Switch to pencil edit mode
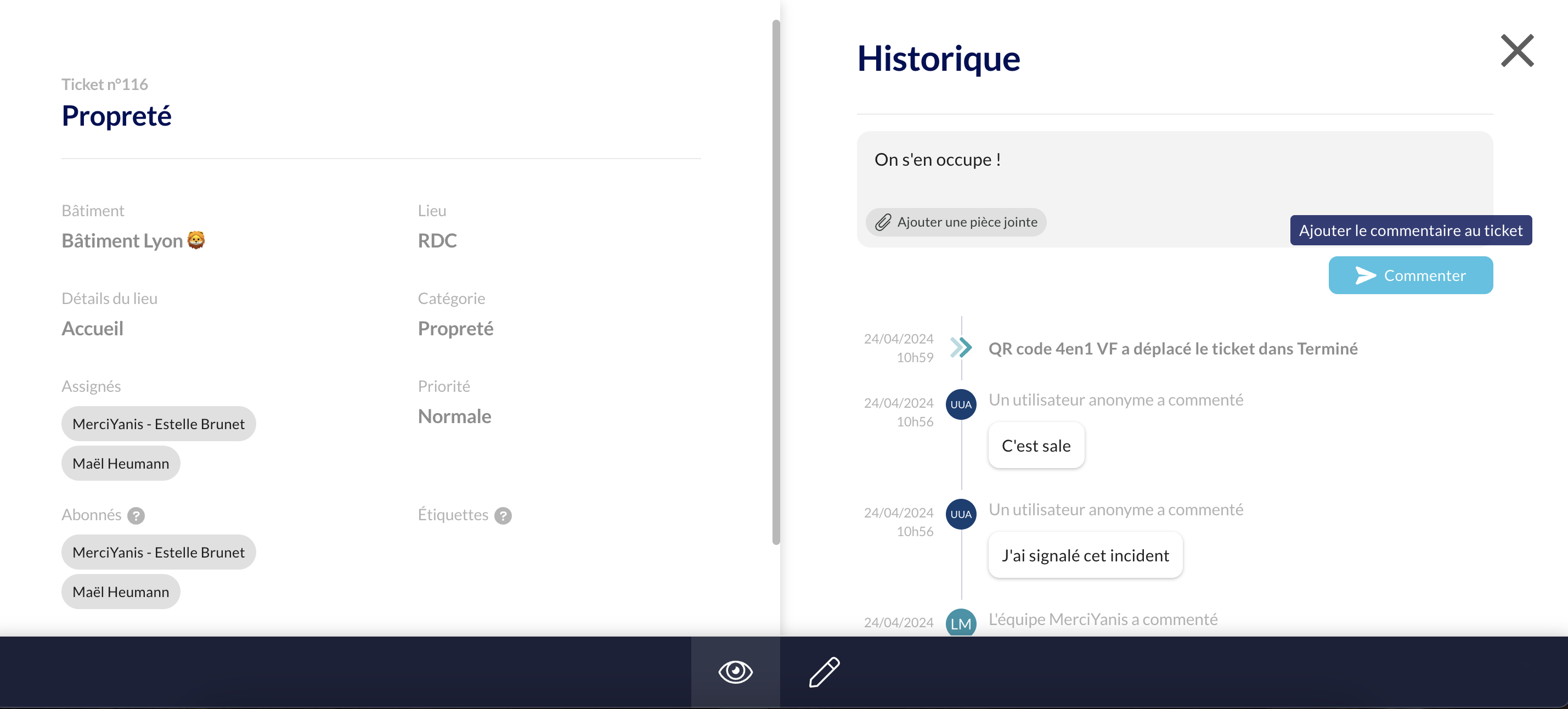The image size is (1568, 709). [x=824, y=672]
